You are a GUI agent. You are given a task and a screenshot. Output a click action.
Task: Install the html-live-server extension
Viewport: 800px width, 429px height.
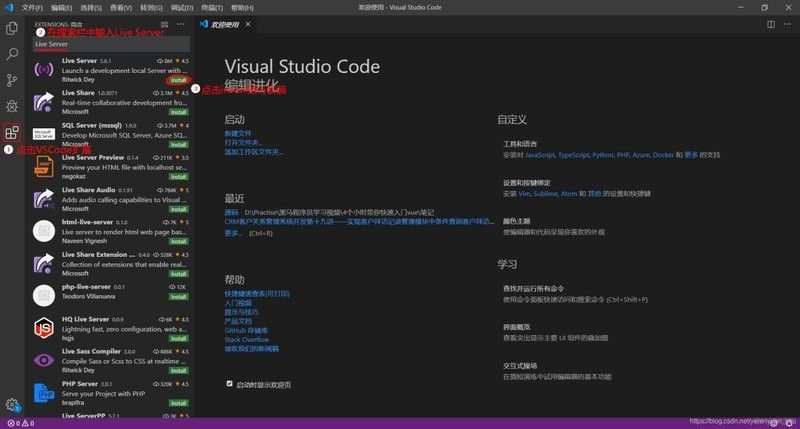[x=179, y=241]
